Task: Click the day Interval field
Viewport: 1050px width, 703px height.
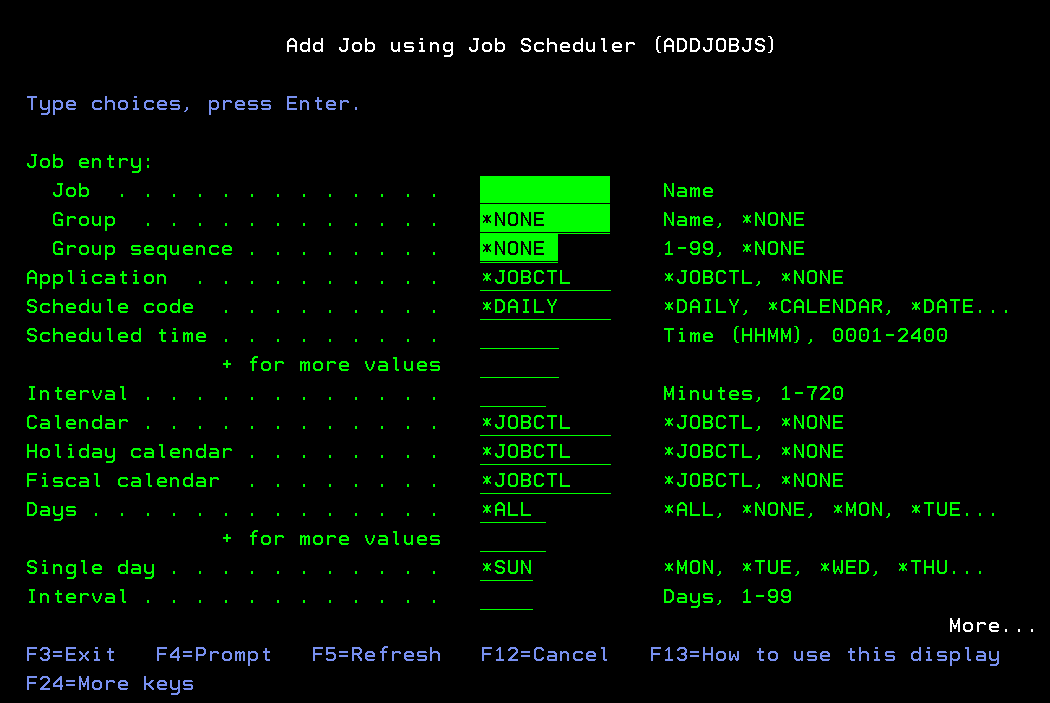Action: coord(506,596)
